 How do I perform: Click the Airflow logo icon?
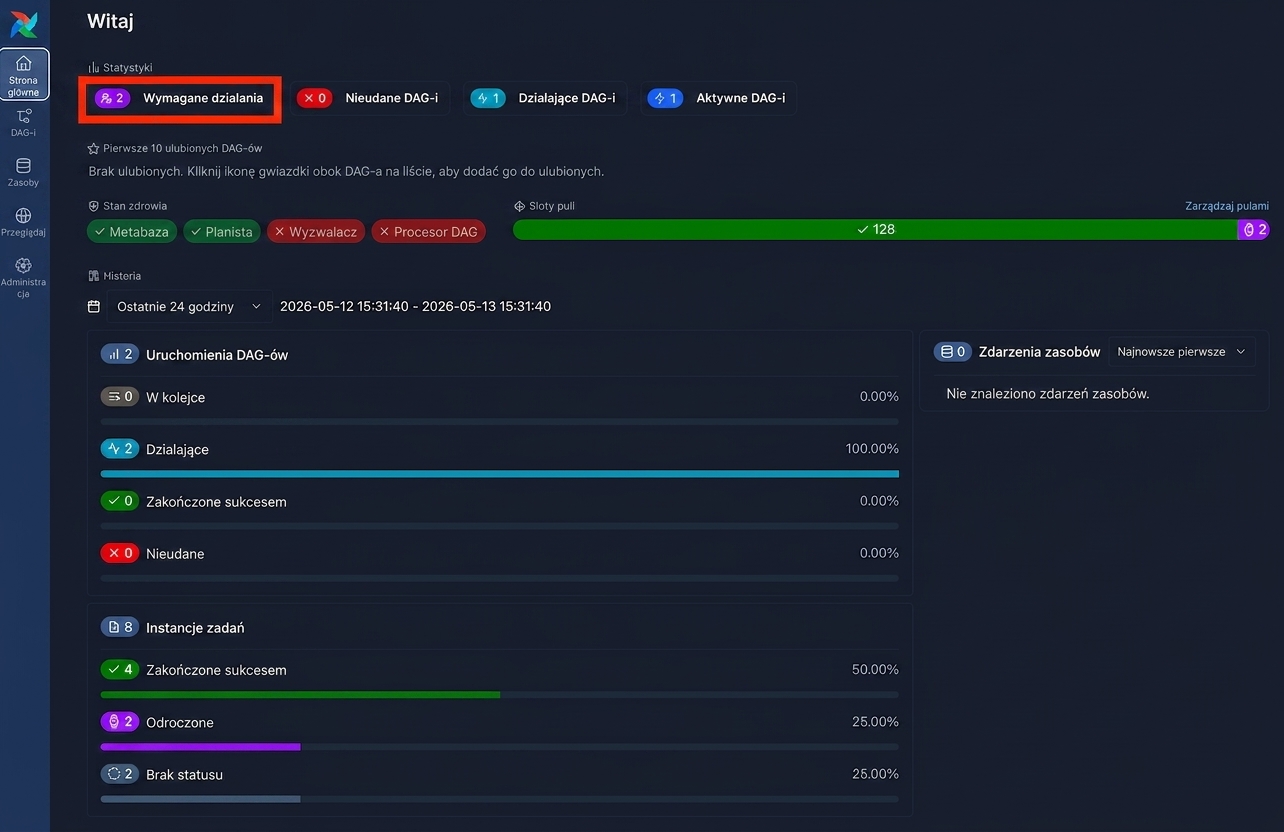pos(24,24)
